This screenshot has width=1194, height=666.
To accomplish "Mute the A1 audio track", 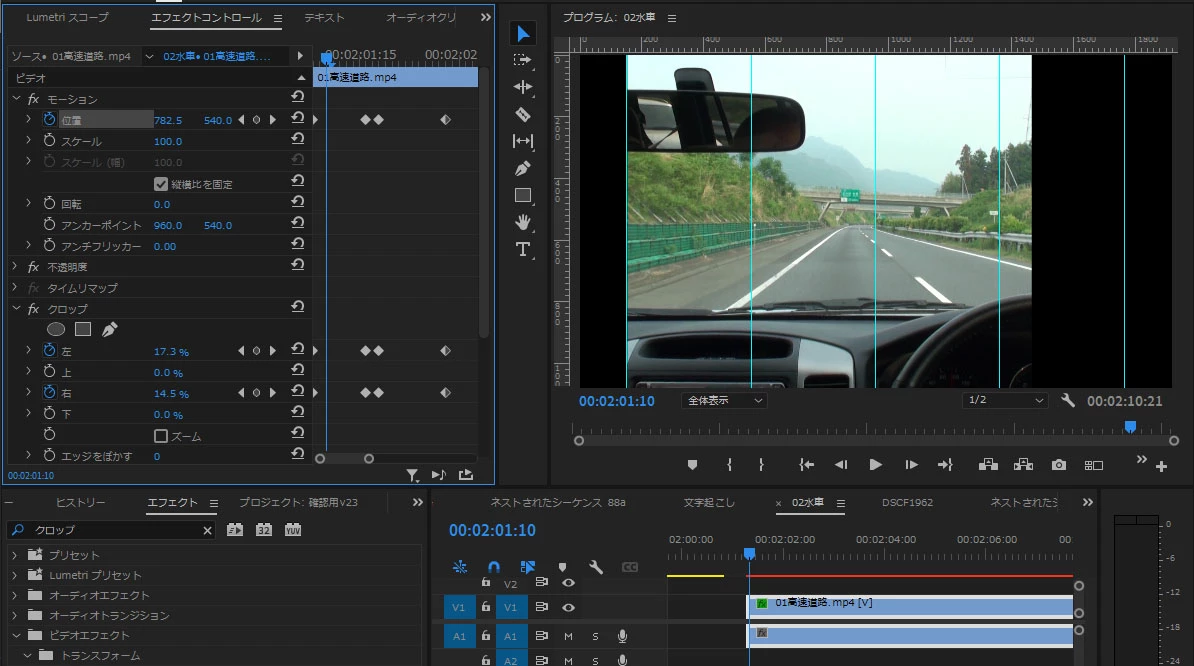I will pos(568,636).
